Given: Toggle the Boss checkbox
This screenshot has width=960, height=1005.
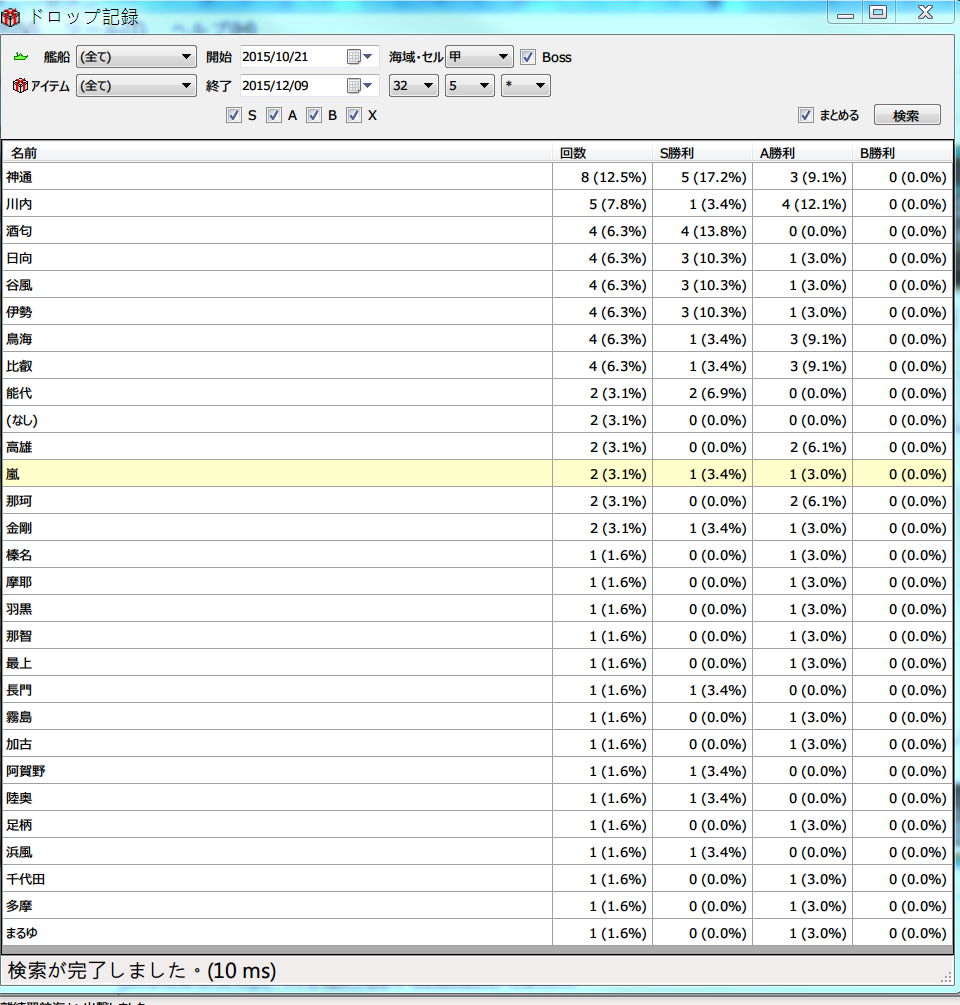Looking at the screenshot, I should pyautogui.click(x=527, y=57).
